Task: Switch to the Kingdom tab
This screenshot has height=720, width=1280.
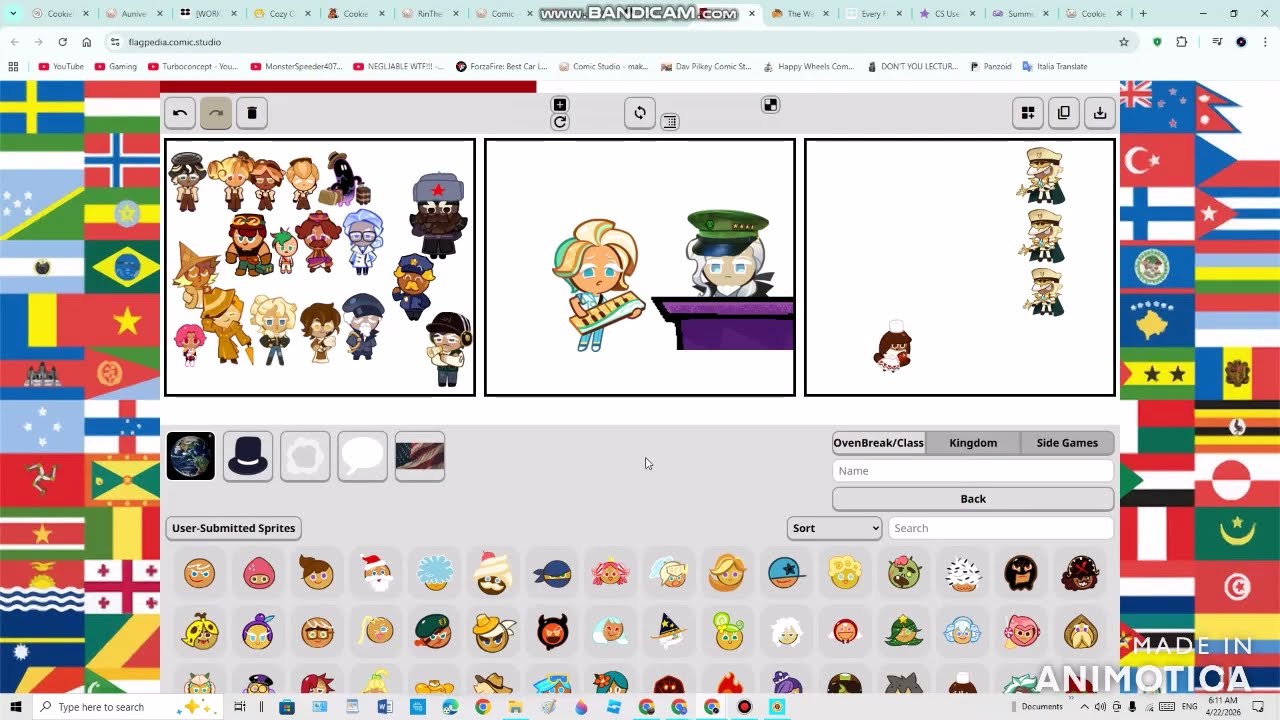Action: pyautogui.click(x=973, y=443)
